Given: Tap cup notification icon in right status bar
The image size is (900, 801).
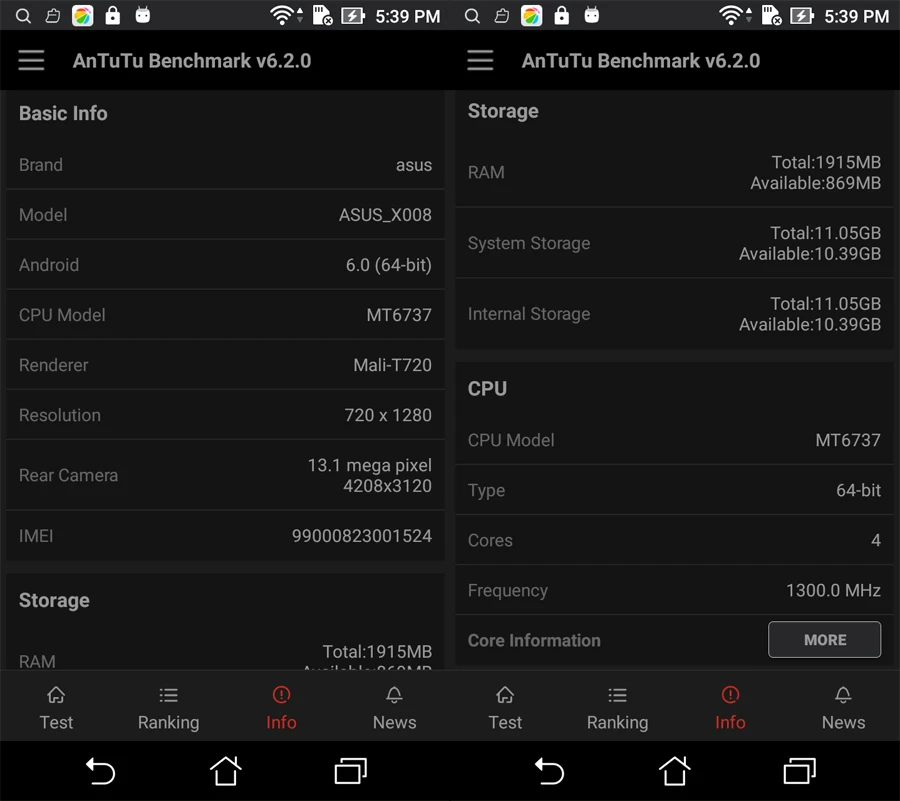Looking at the screenshot, I should tap(502, 16).
